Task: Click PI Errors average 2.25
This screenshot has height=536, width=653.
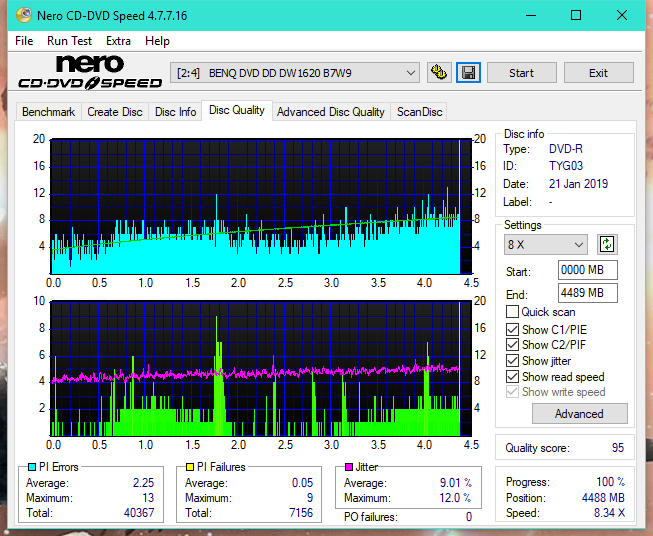Action: pos(144,483)
